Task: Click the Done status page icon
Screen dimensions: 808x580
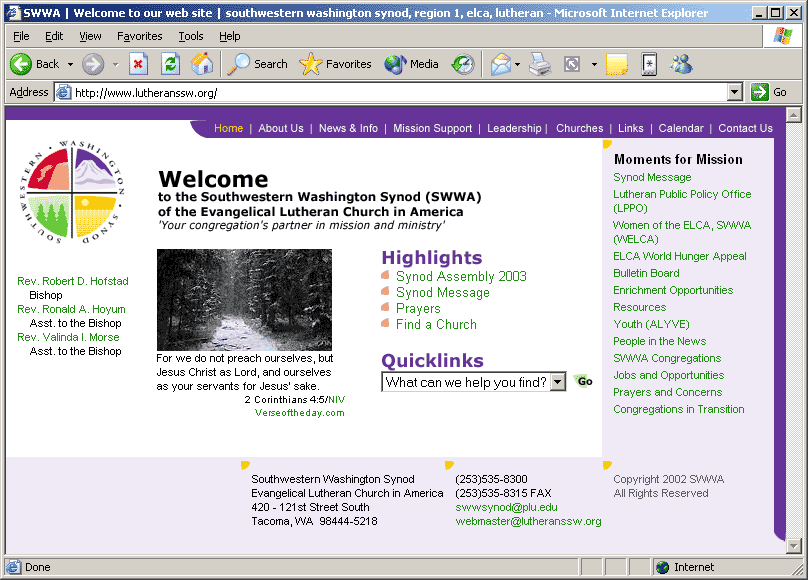Action: click(13, 567)
